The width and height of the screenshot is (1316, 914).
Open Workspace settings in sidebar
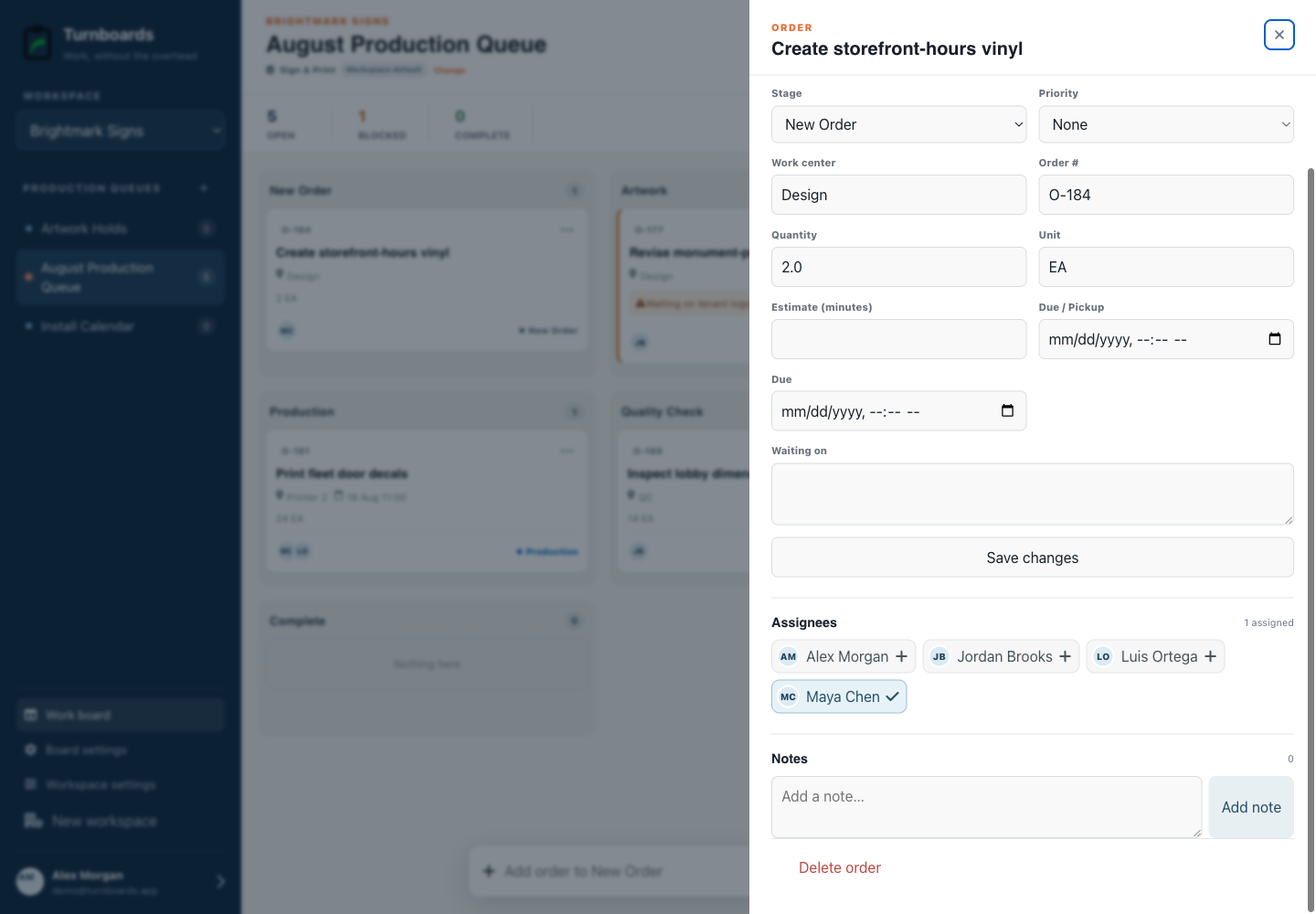(x=120, y=784)
